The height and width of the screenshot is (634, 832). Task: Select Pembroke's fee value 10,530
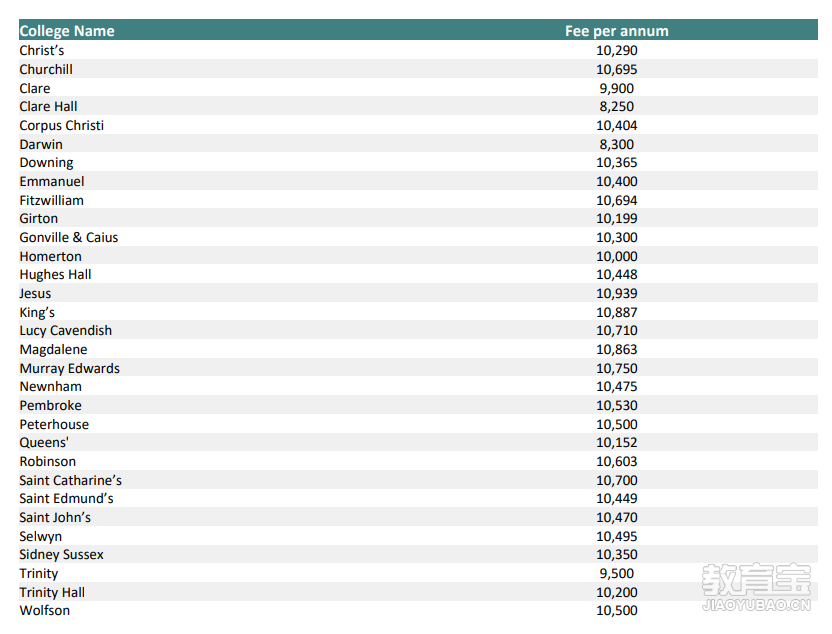617,405
